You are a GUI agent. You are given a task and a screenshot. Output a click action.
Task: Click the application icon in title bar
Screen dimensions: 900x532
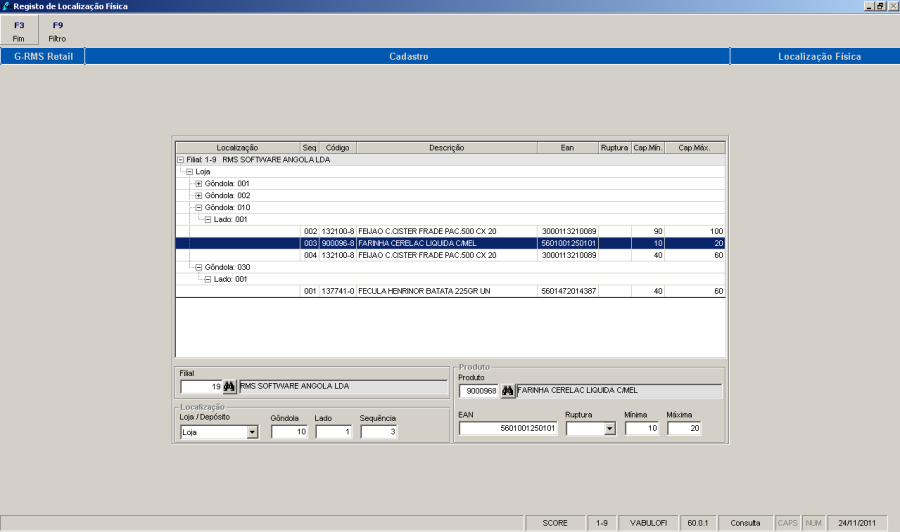7,6
